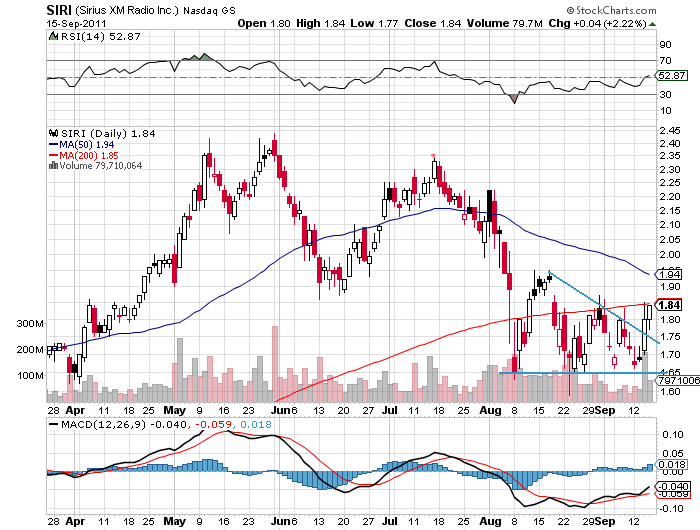Click the High 1.84 value in header
This screenshot has height=530, width=700.
click(321, 23)
